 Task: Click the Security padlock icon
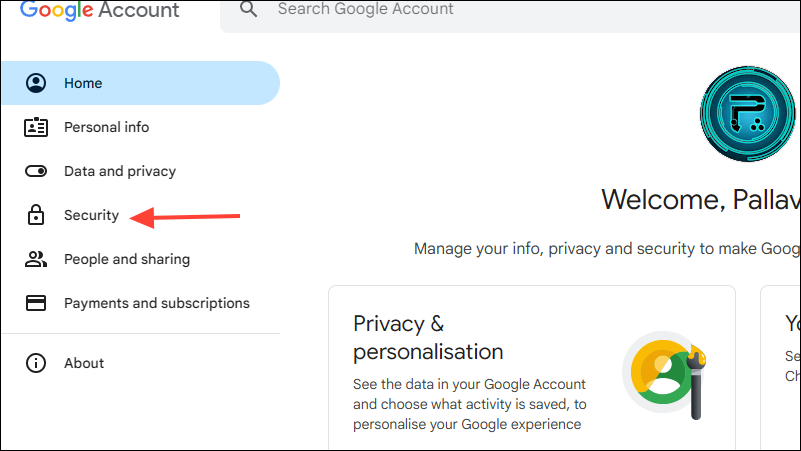[36, 215]
